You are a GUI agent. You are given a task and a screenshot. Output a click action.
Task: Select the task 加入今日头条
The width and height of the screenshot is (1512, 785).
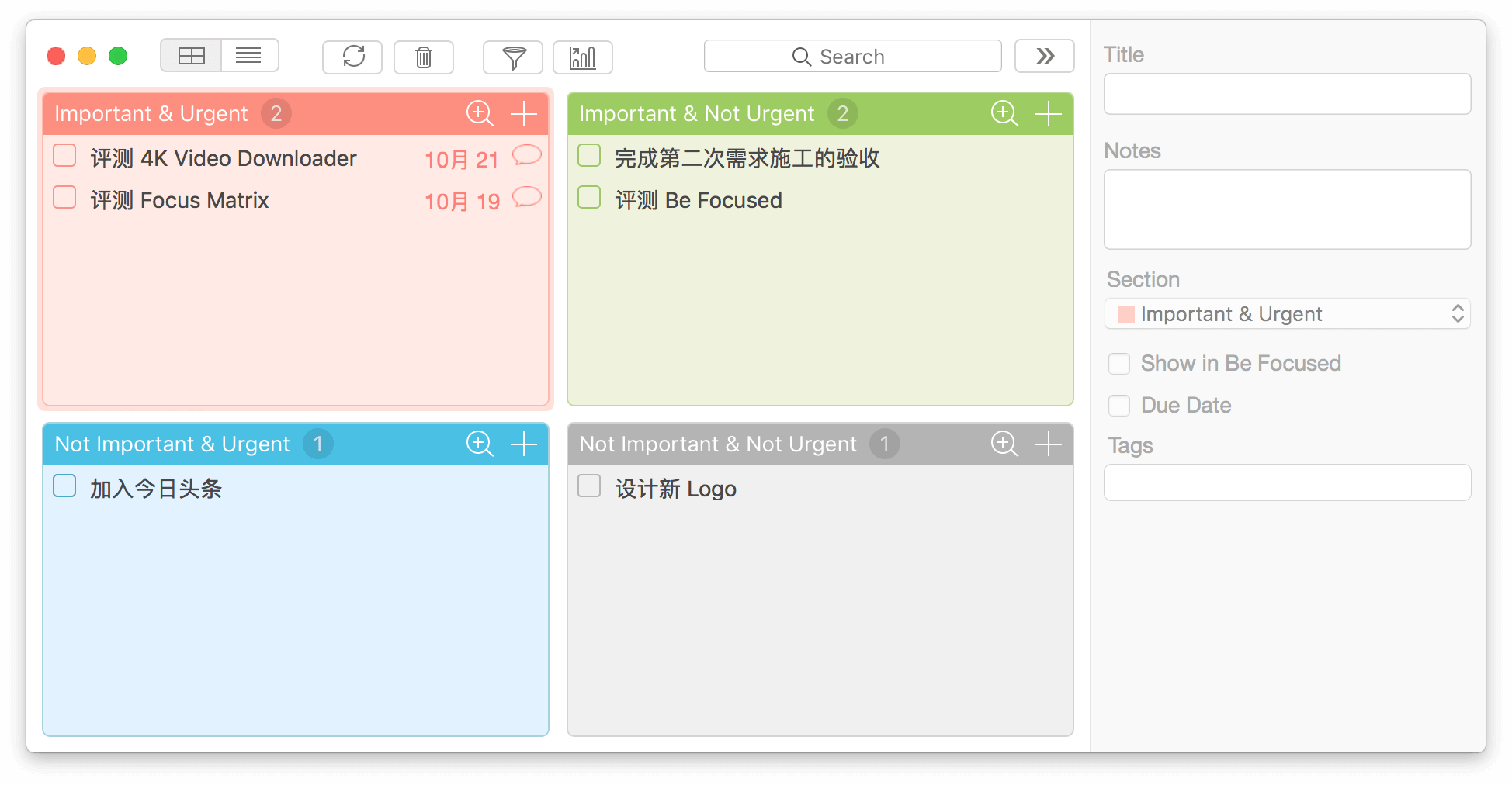click(156, 489)
